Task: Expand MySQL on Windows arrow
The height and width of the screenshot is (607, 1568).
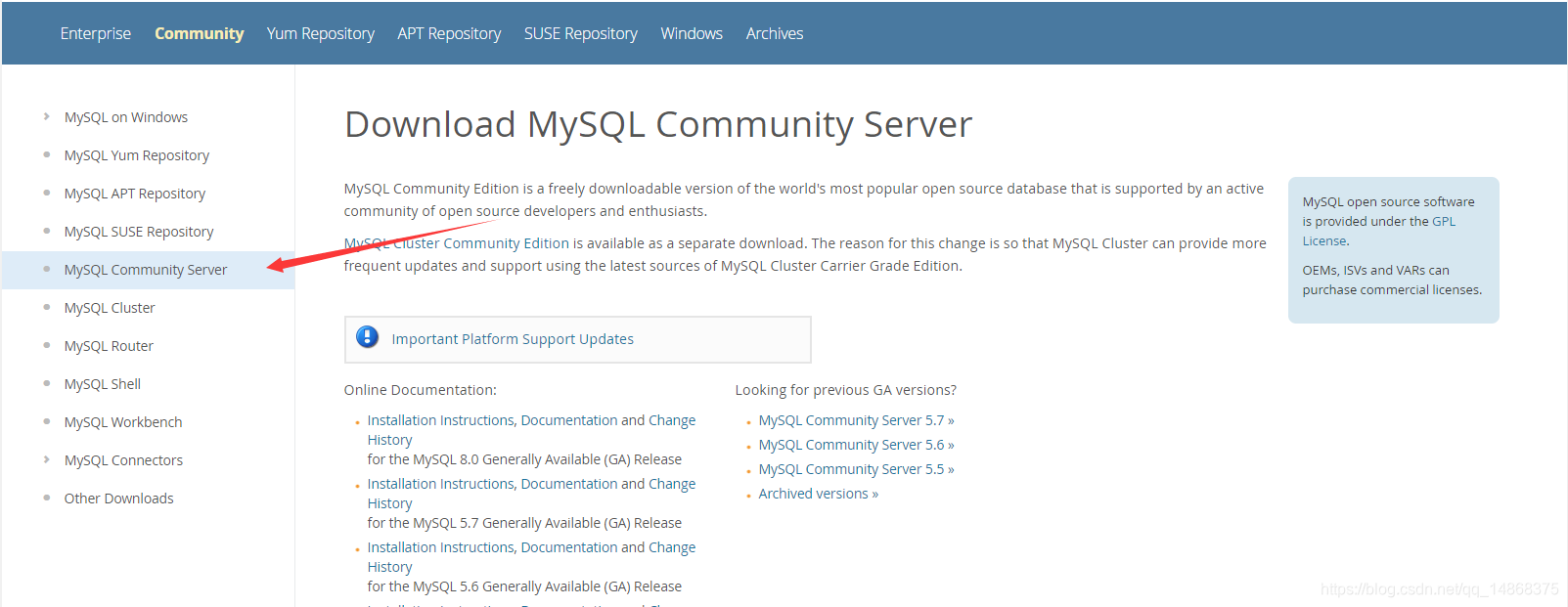Action: (x=46, y=116)
